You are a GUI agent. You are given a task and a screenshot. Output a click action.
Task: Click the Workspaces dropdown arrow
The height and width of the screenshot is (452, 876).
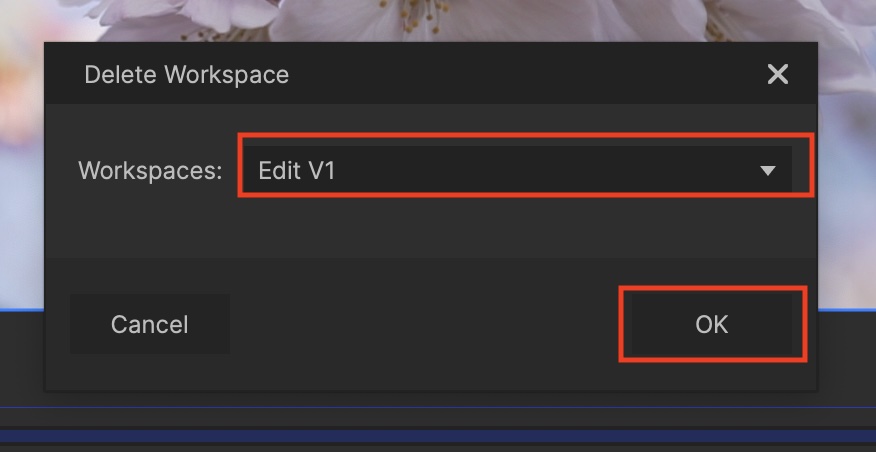click(x=768, y=171)
